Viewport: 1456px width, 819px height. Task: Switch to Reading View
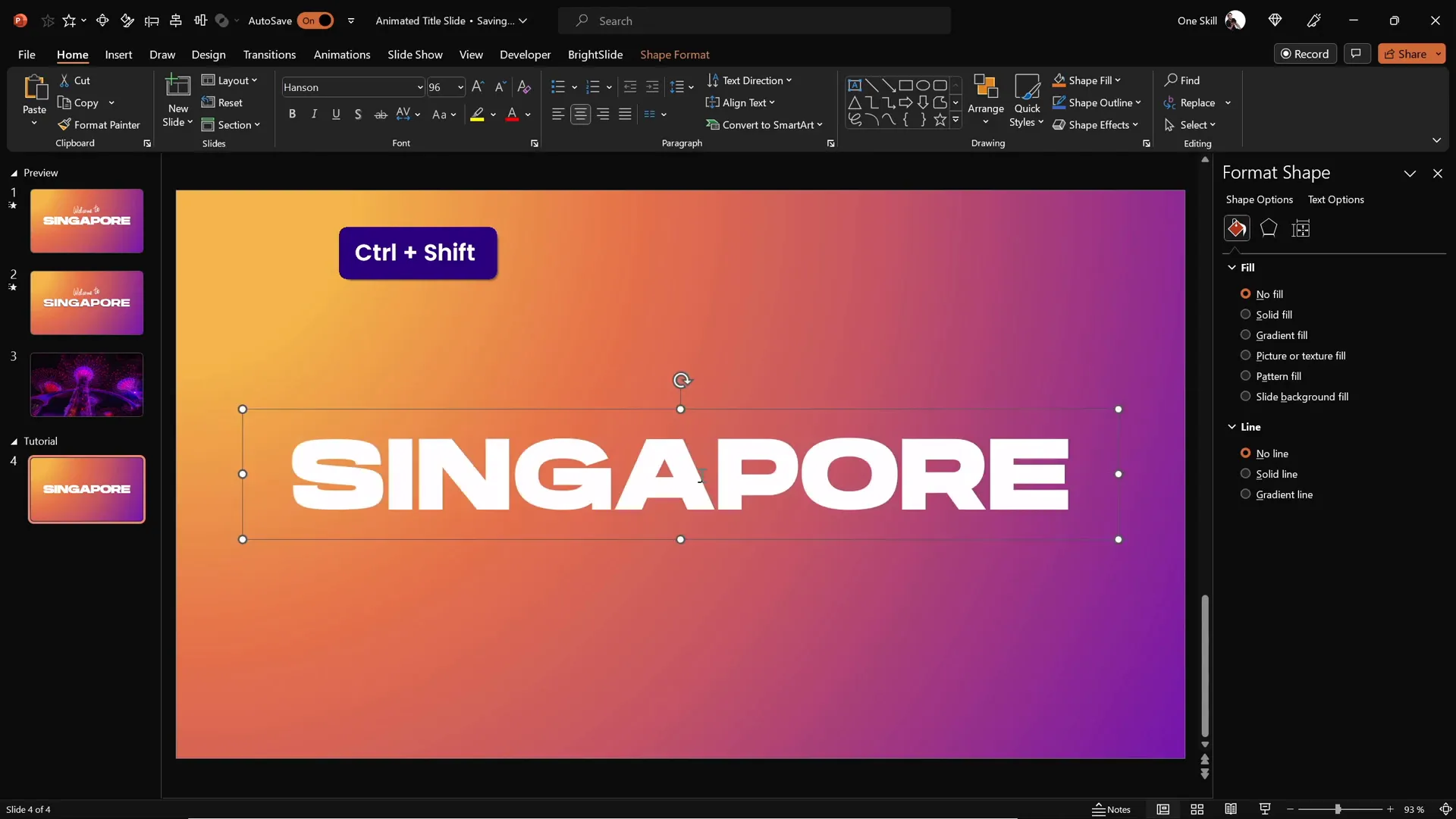[1231, 809]
